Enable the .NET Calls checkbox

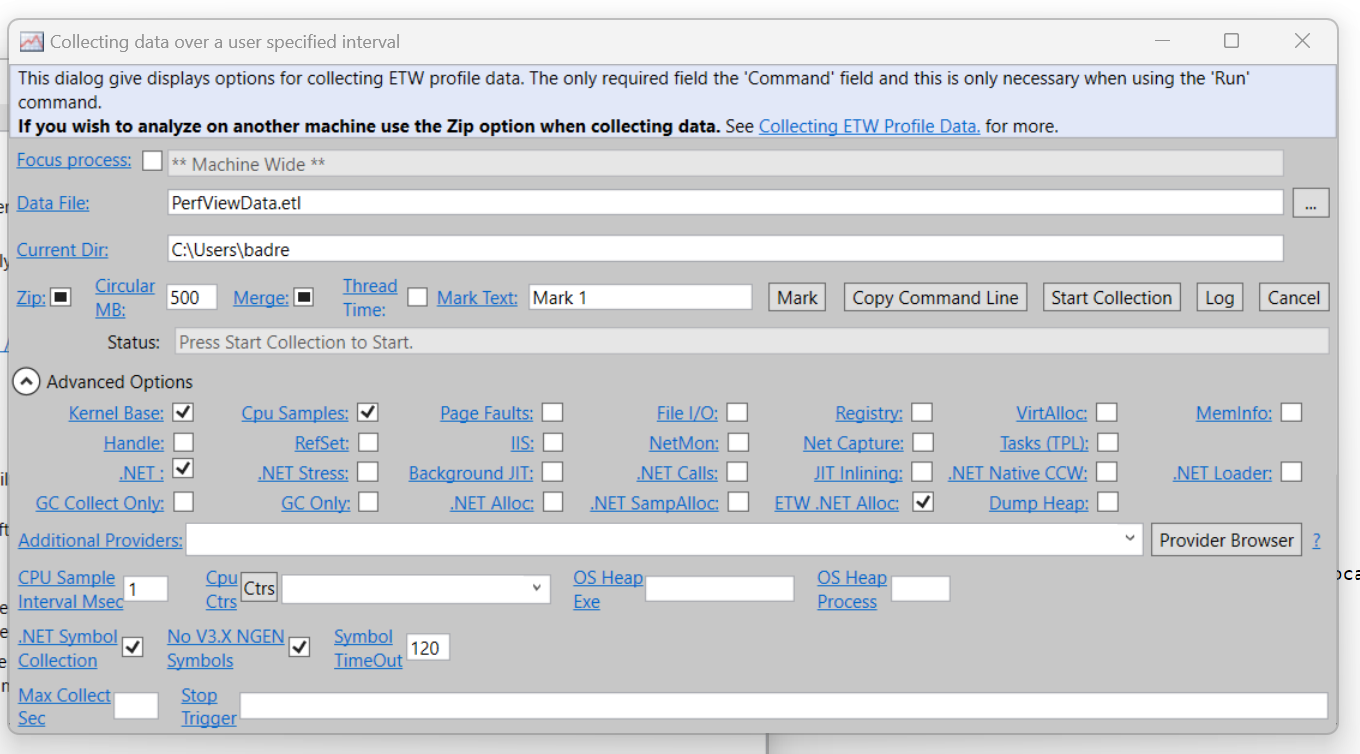click(737, 472)
